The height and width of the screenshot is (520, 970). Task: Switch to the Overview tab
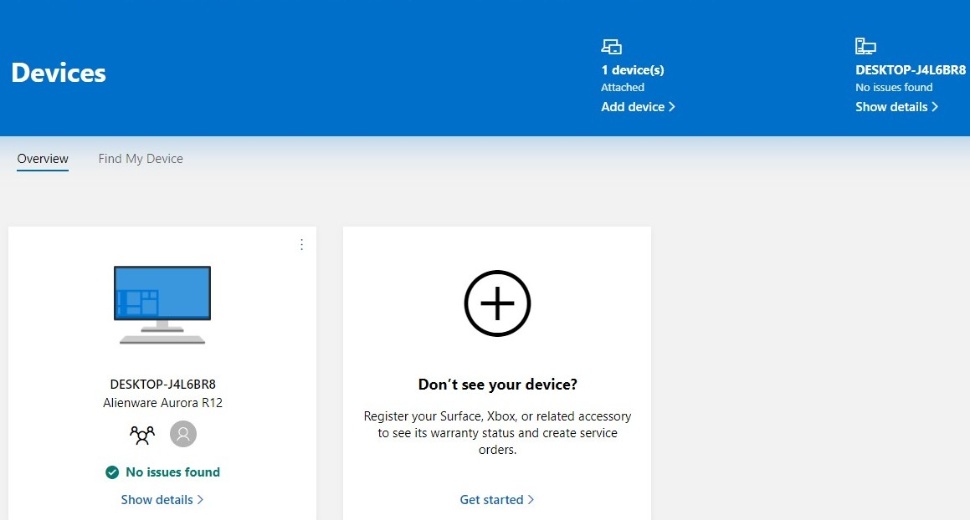click(43, 159)
